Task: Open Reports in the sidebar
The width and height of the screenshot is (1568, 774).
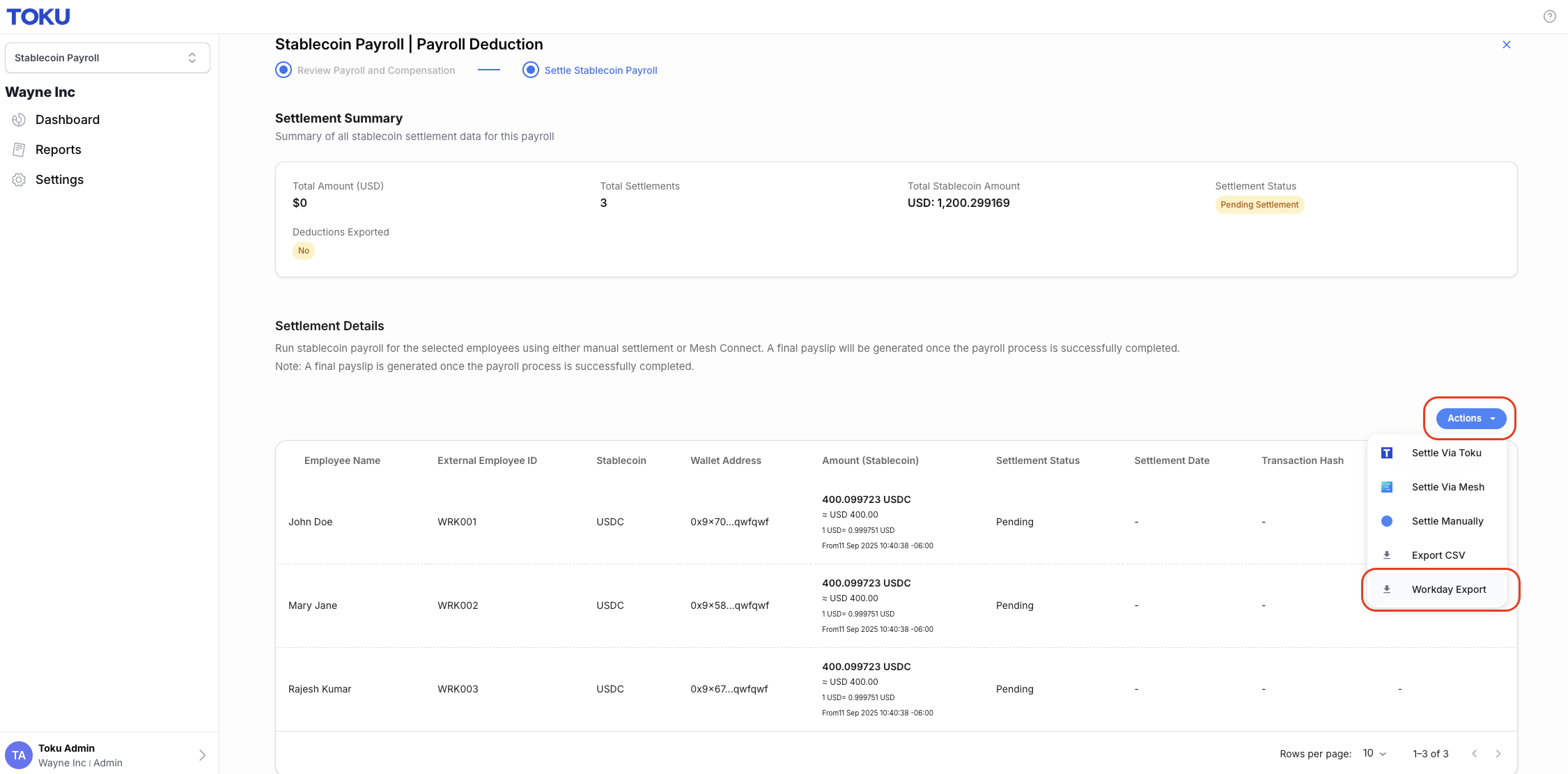Action: [59, 150]
